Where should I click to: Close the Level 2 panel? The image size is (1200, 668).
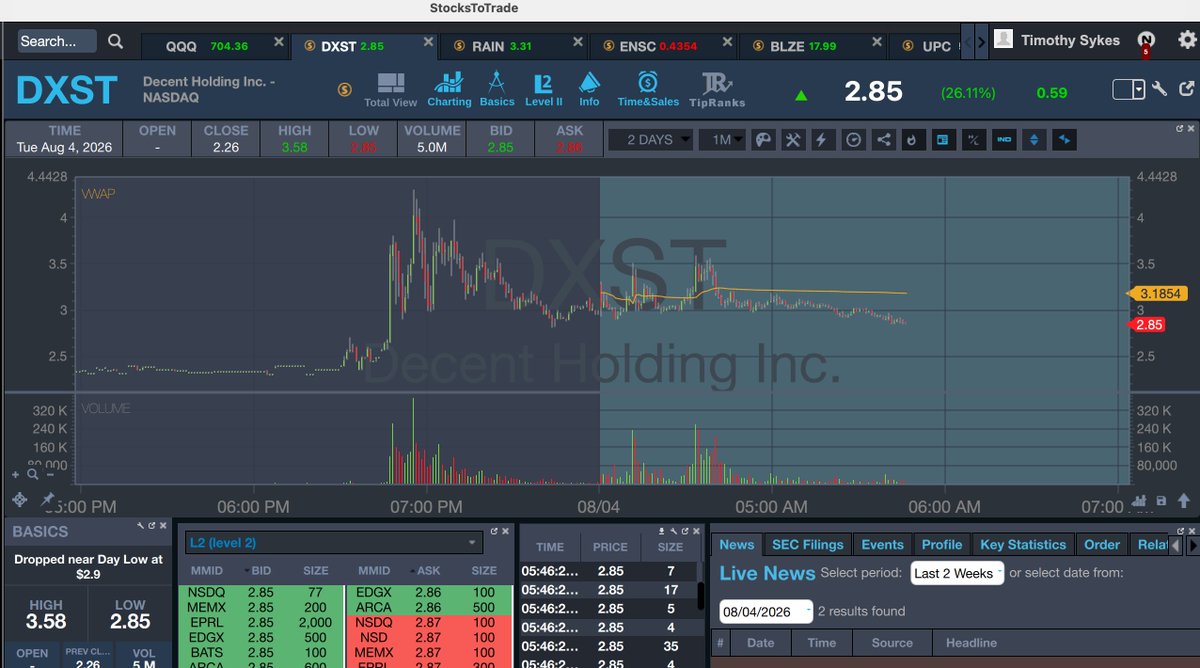pyautogui.click(x=505, y=531)
